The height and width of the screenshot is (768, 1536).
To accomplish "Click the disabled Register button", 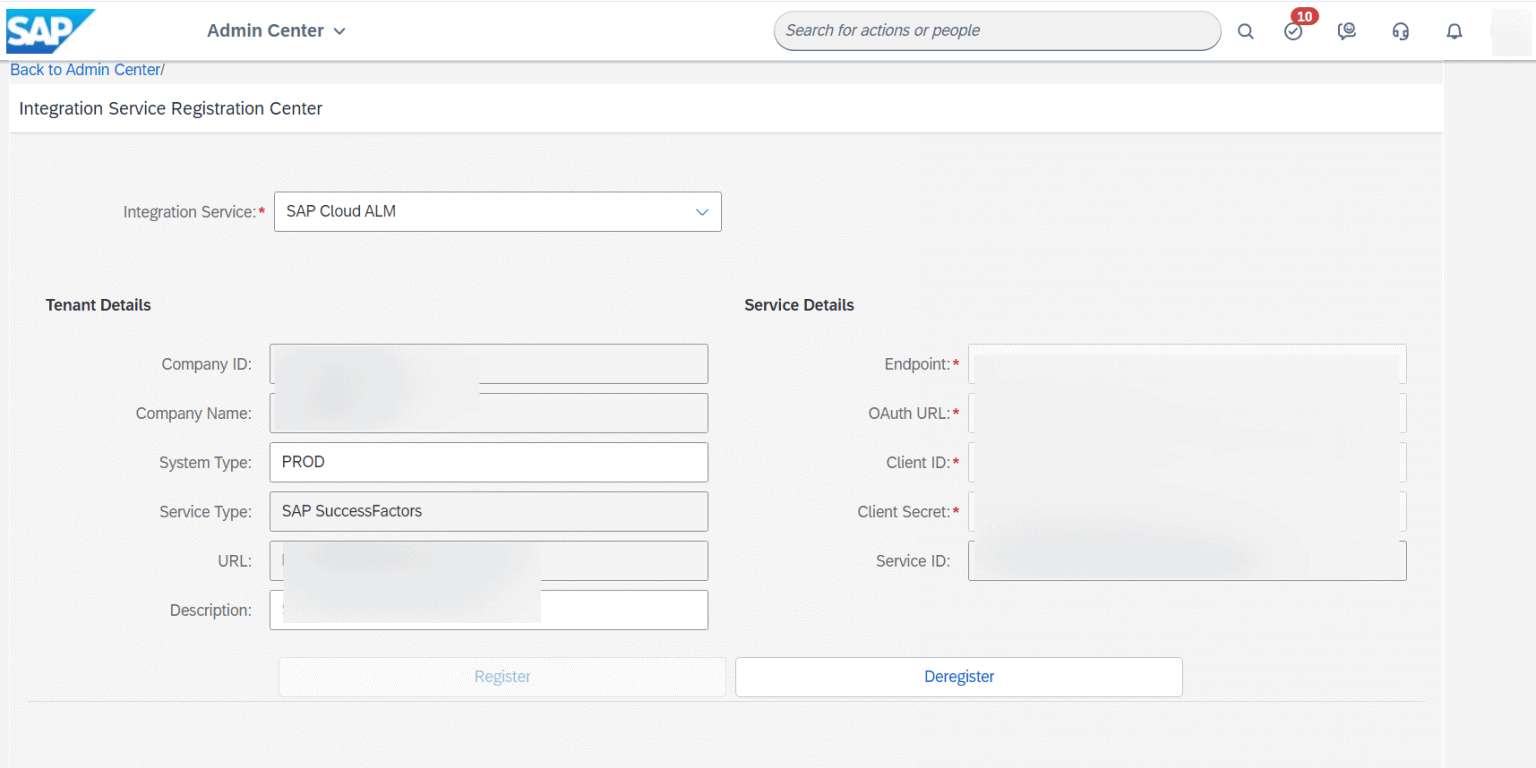I will pyautogui.click(x=502, y=677).
